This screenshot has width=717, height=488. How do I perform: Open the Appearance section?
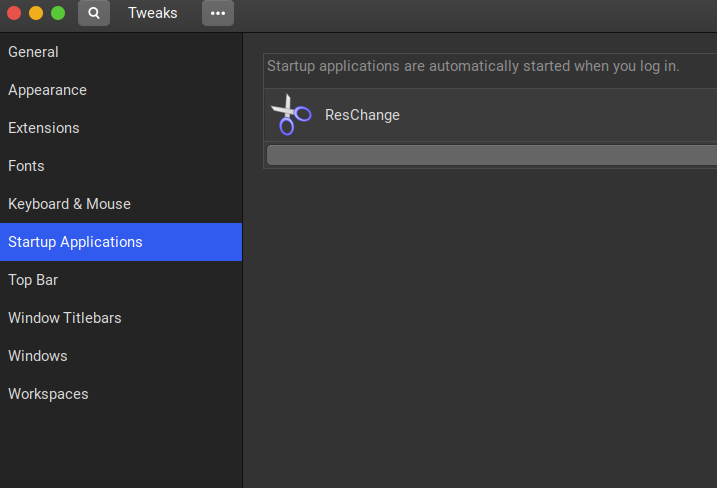pyautogui.click(x=121, y=90)
